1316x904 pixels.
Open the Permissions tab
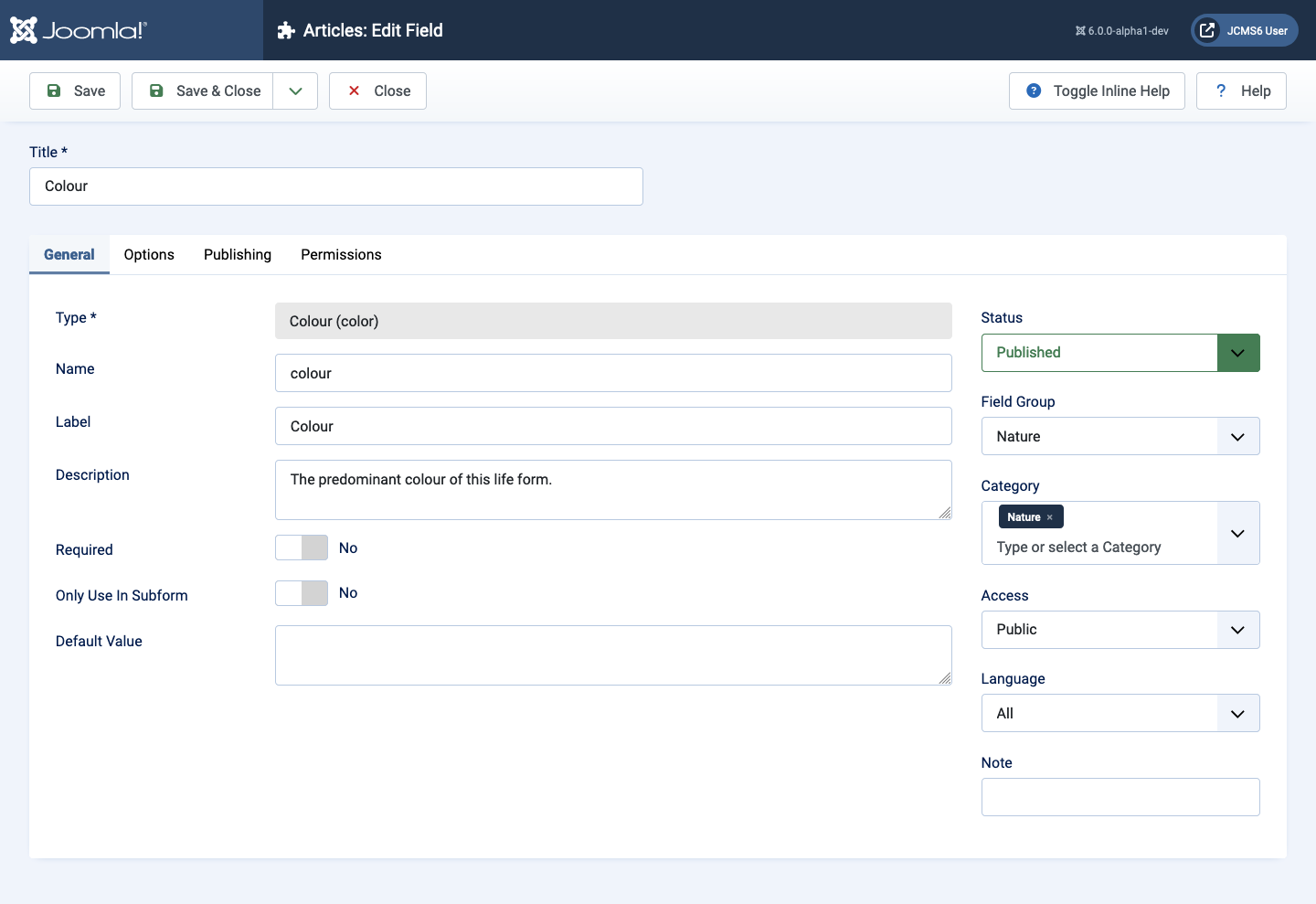click(341, 255)
